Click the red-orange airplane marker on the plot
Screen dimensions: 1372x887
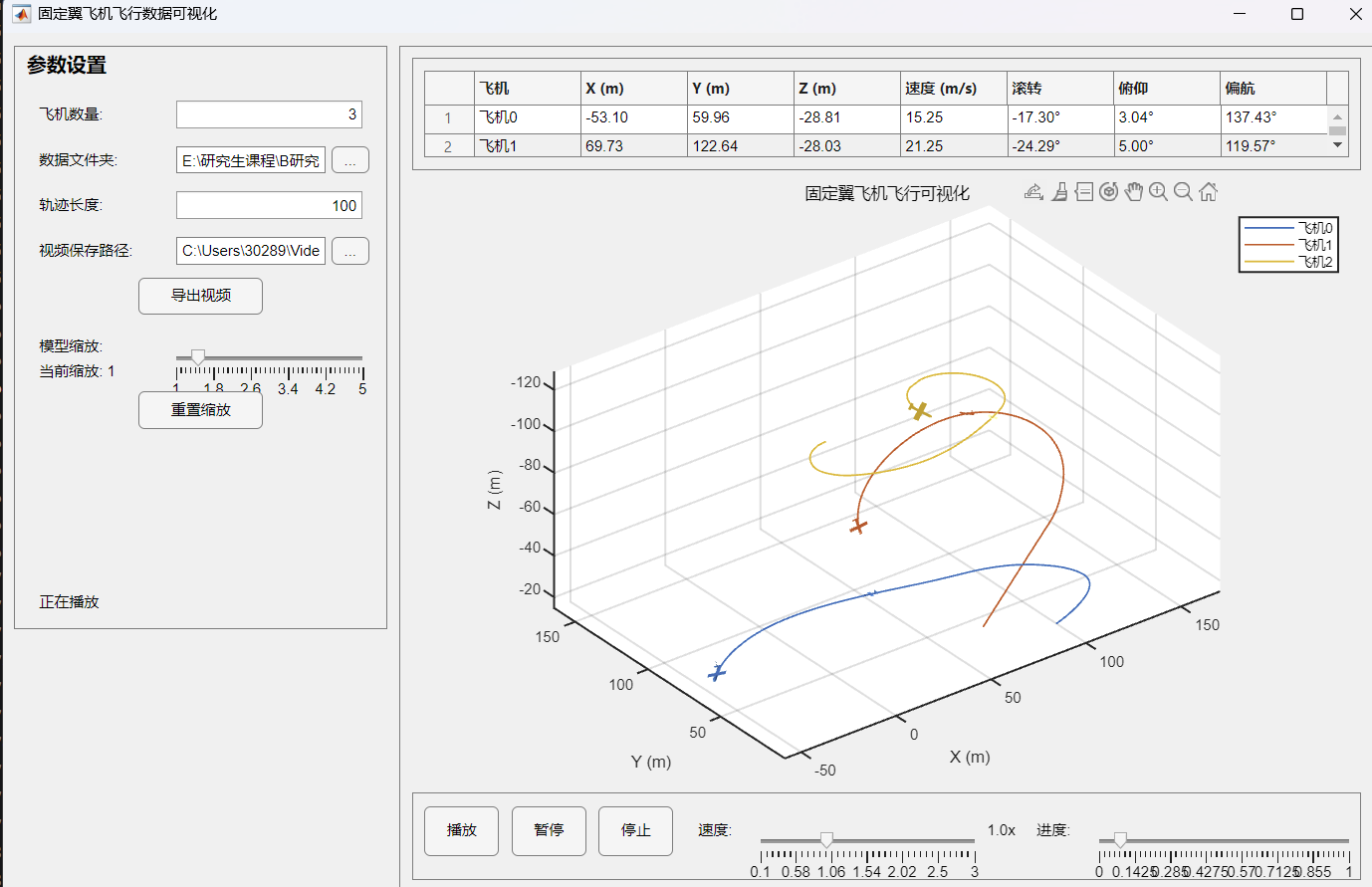click(858, 525)
